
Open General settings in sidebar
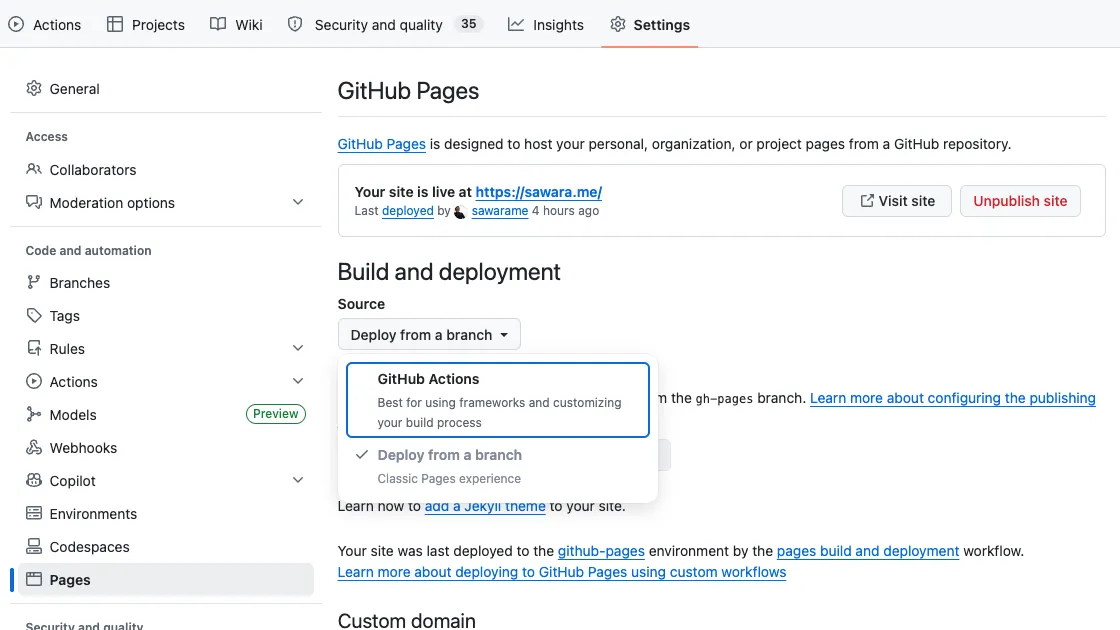click(x=166, y=89)
